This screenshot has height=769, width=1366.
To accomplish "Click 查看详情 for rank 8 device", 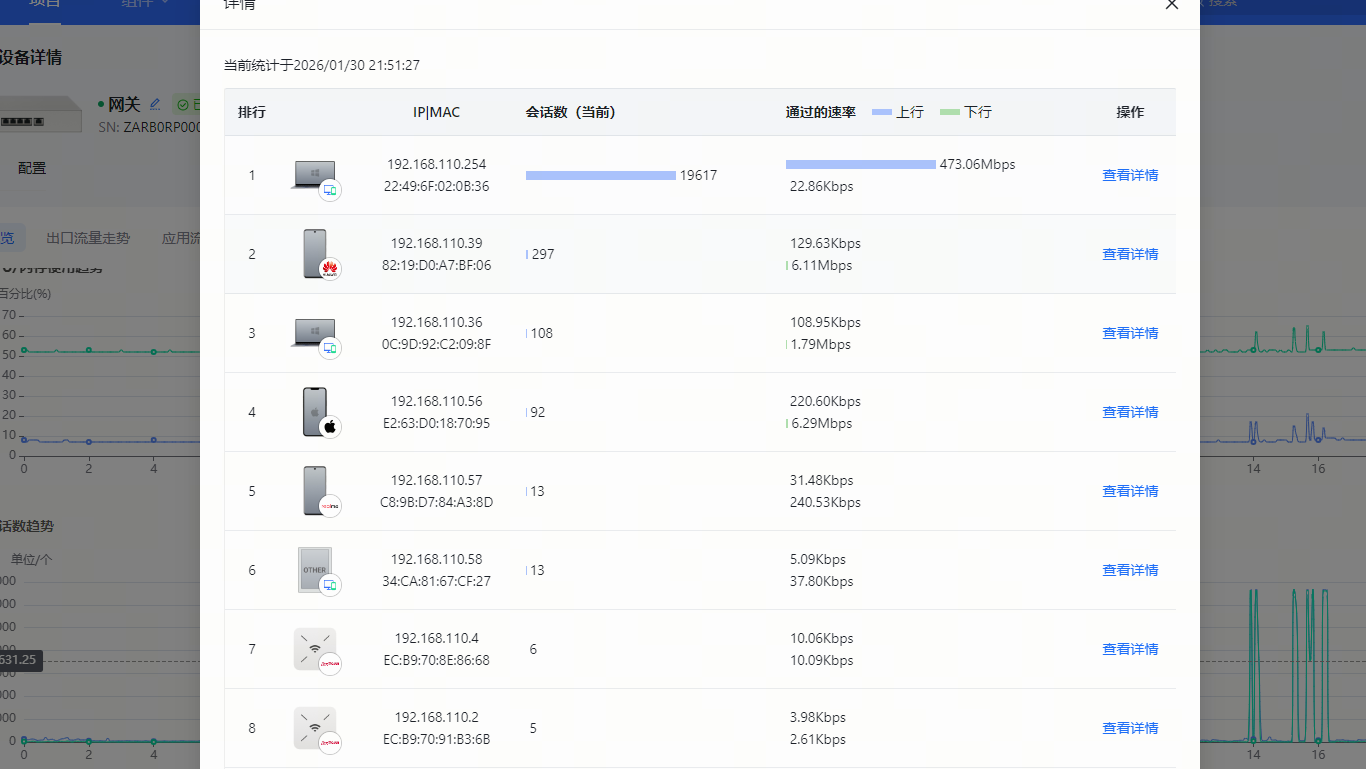I will coord(1130,728).
